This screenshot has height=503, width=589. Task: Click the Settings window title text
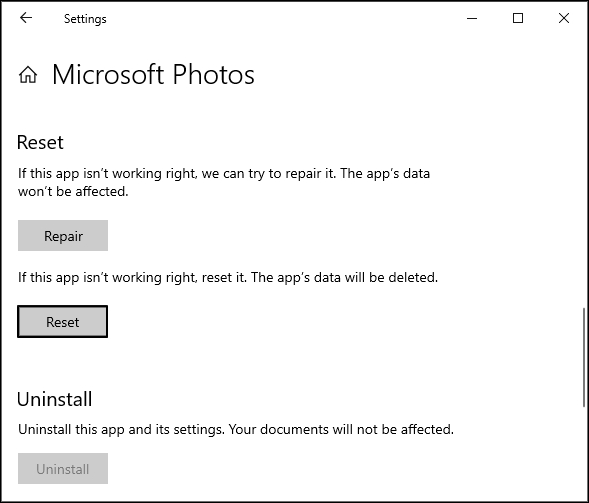pyautogui.click(x=85, y=19)
